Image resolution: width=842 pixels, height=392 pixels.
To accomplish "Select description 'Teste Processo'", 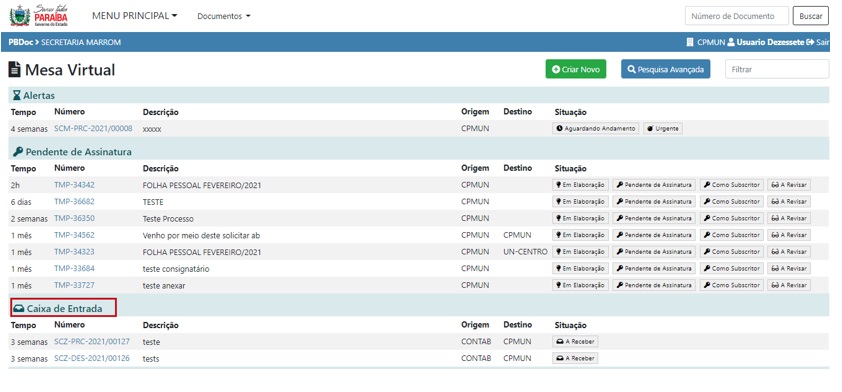I will pyautogui.click(x=168, y=219).
